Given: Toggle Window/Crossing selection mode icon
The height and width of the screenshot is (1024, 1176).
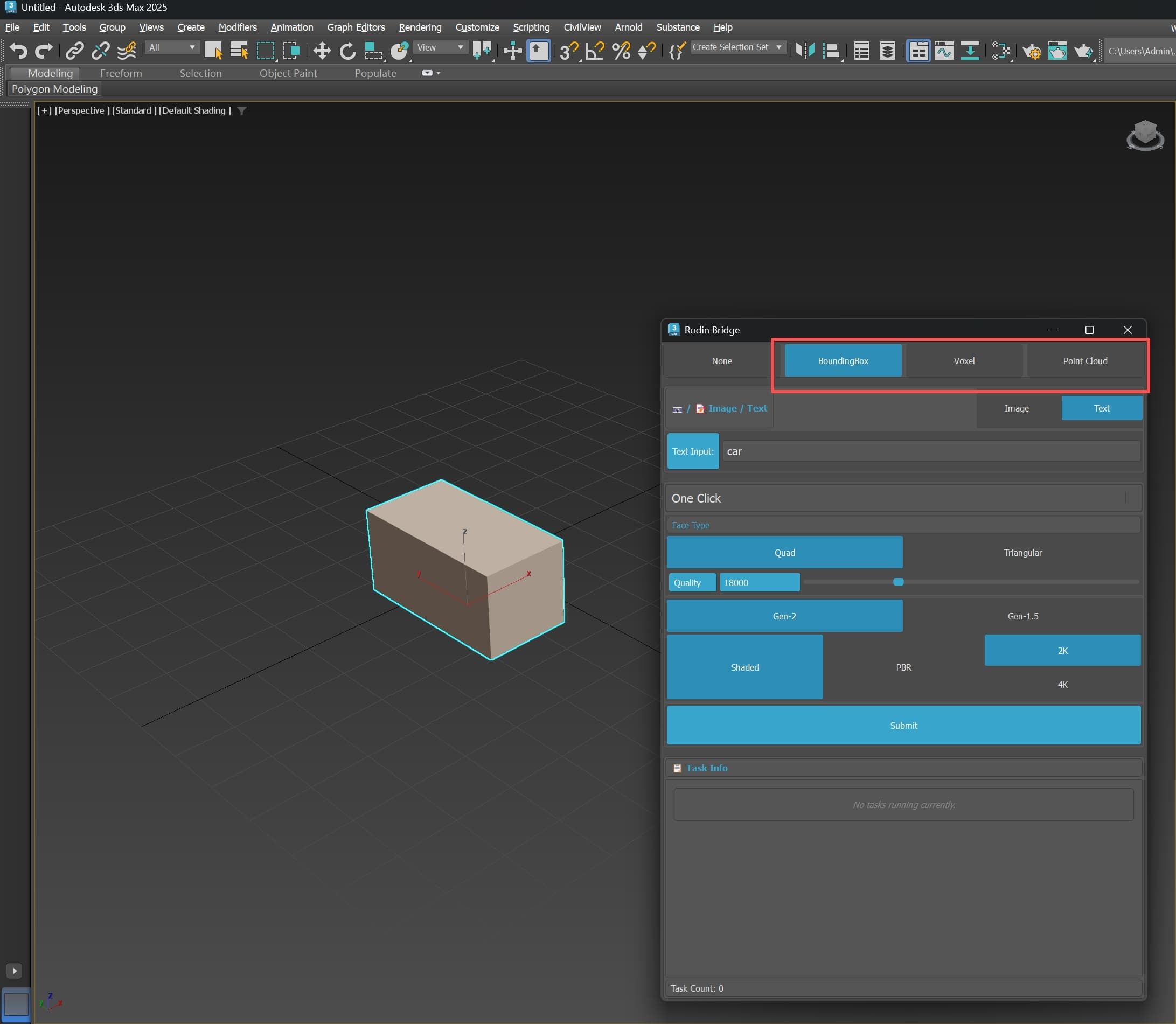Looking at the screenshot, I should [x=291, y=51].
